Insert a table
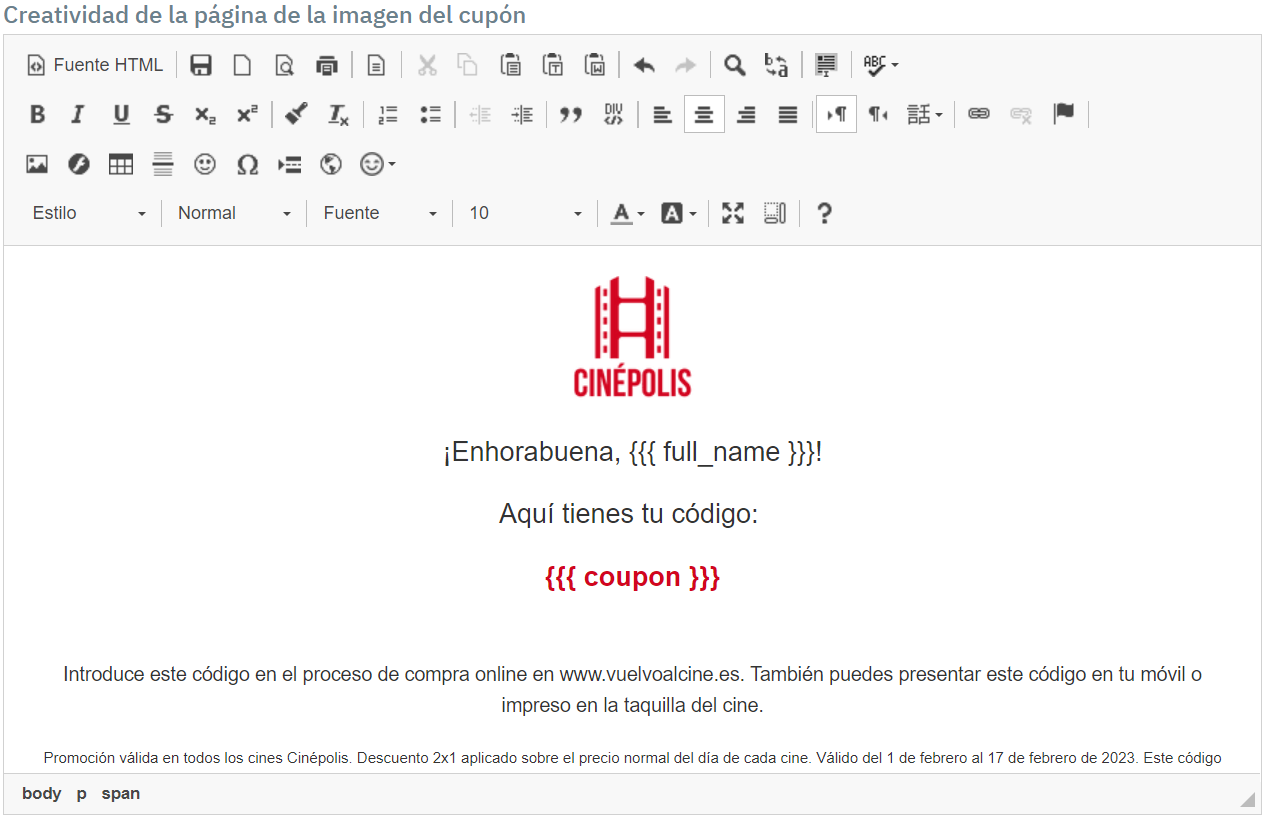Image resolution: width=1269 pixels, height=825 pixels. click(121, 164)
